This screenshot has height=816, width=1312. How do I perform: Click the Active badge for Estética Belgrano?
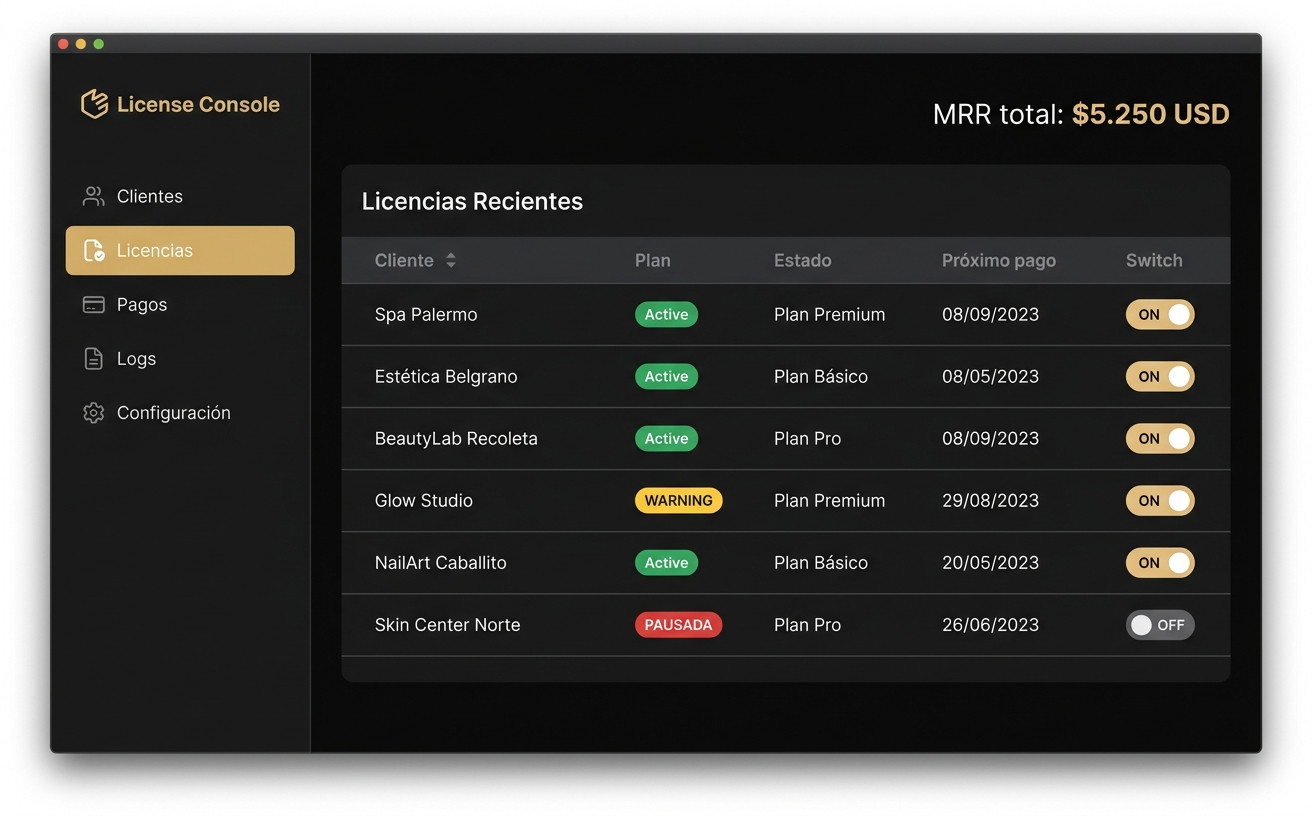(x=666, y=376)
